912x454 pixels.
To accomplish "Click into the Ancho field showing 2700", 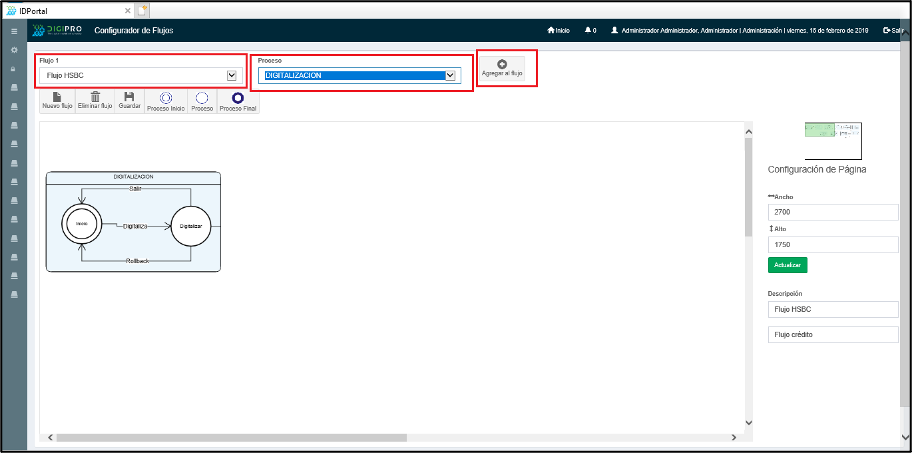I will tap(832, 212).
